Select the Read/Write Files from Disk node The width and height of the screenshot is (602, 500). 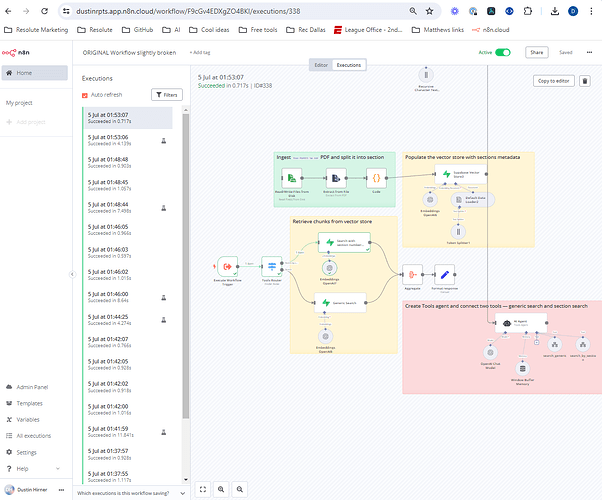(292, 178)
